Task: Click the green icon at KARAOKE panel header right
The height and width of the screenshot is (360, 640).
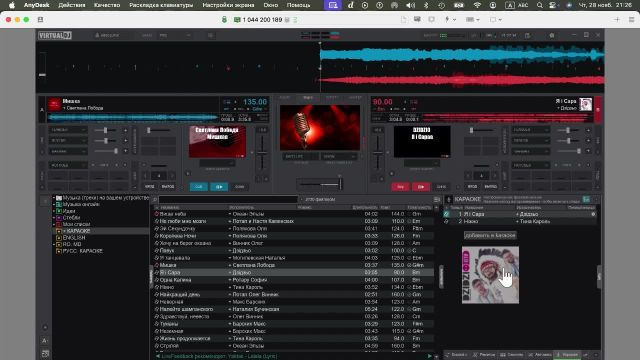Action: [x=586, y=199]
